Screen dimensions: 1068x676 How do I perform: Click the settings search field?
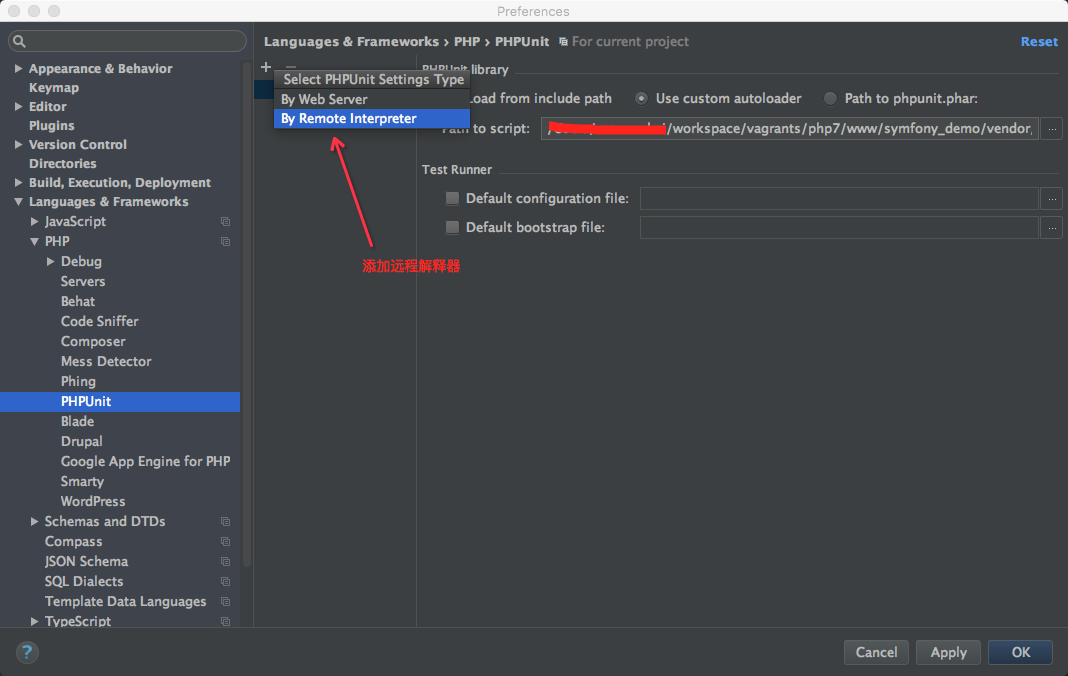click(x=126, y=41)
